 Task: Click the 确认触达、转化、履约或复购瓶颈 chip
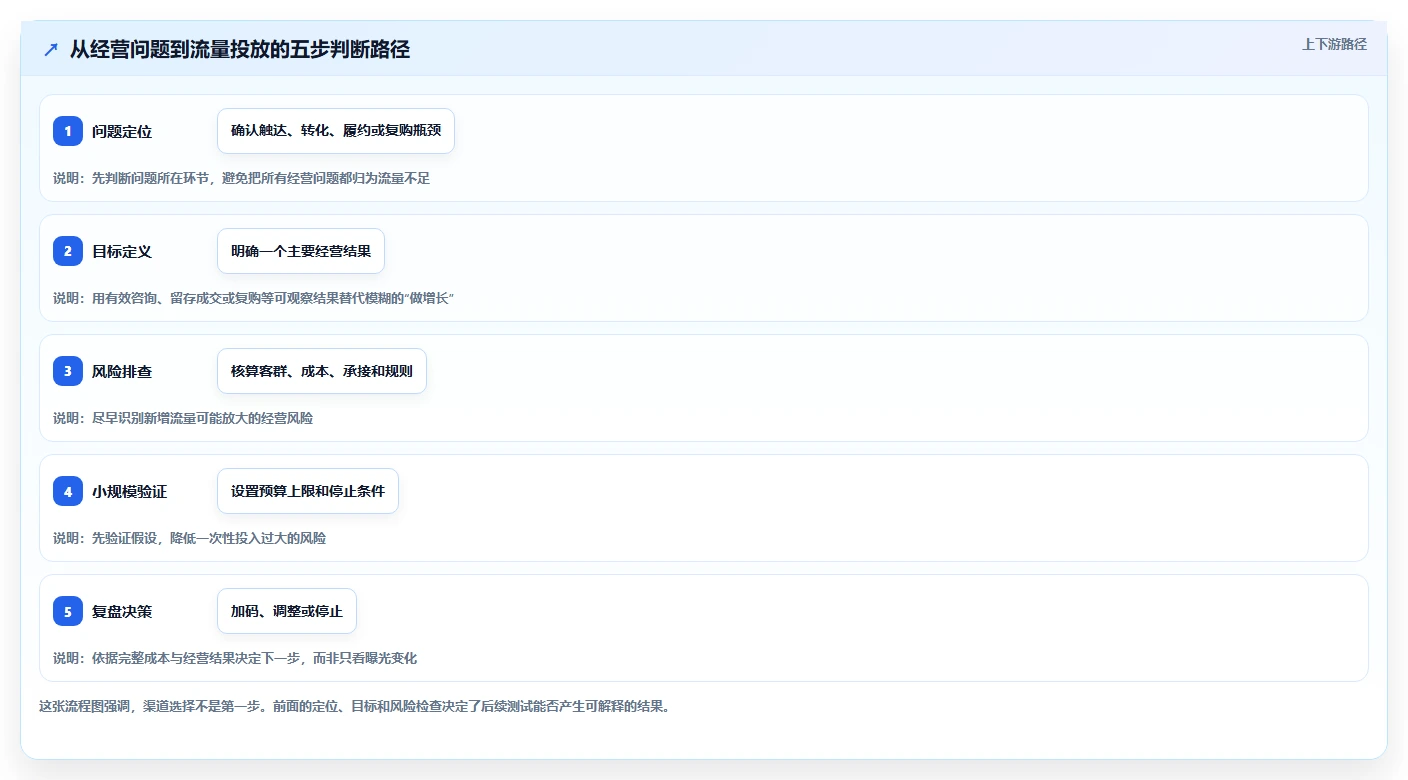(336, 131)
